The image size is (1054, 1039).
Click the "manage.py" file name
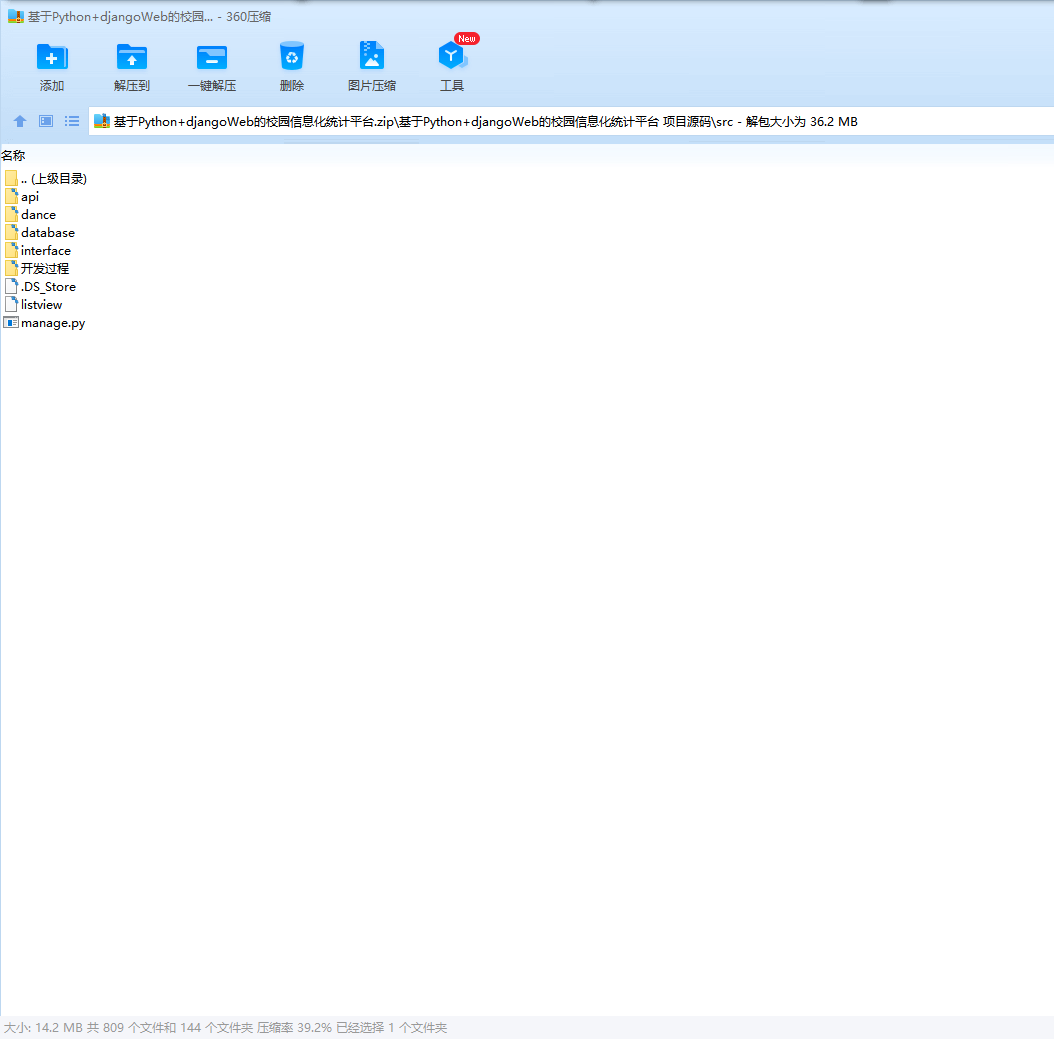[x=53, y=323]
